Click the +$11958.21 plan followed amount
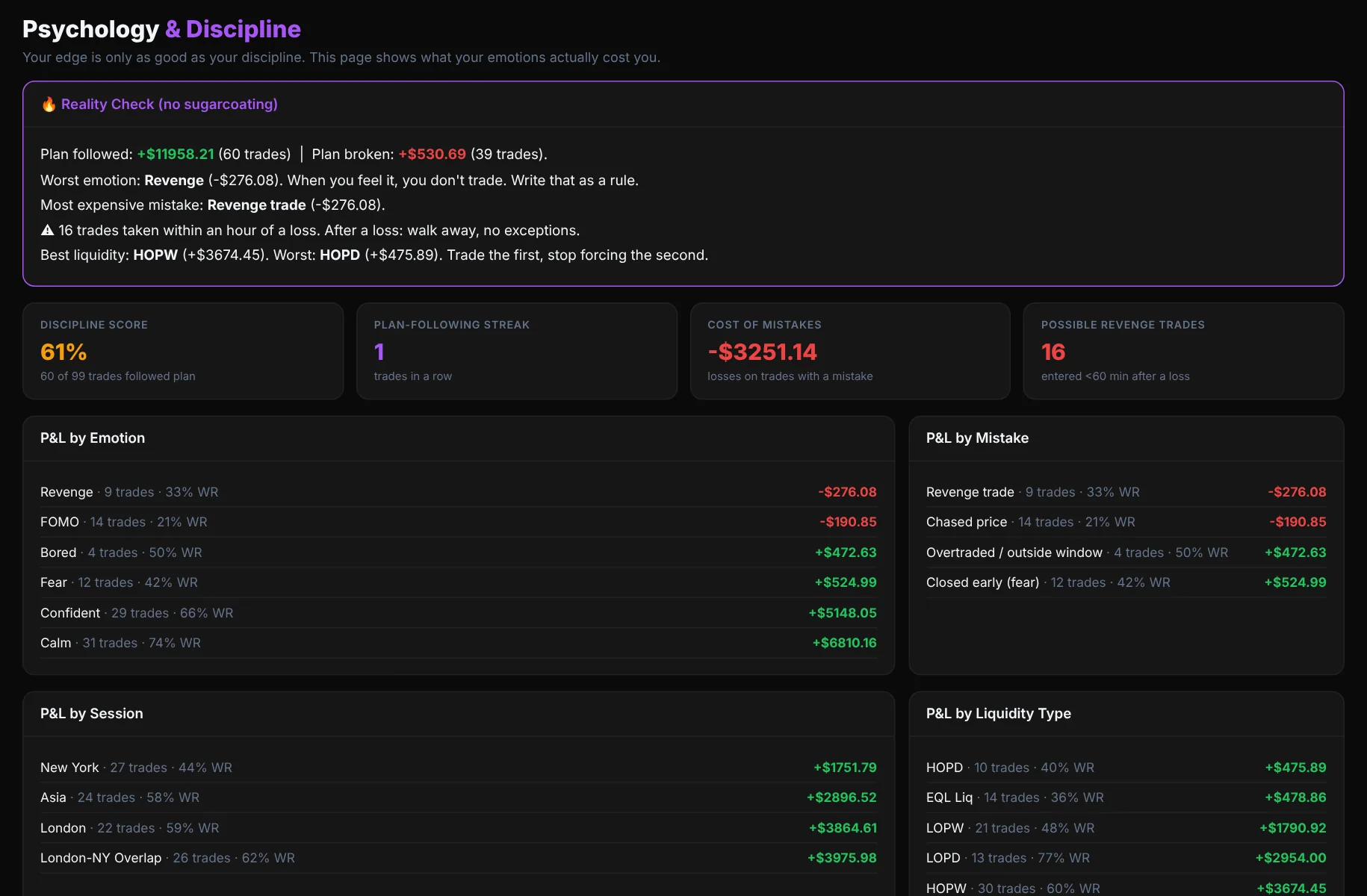The image size is (1367, 896). pos(176,154)
